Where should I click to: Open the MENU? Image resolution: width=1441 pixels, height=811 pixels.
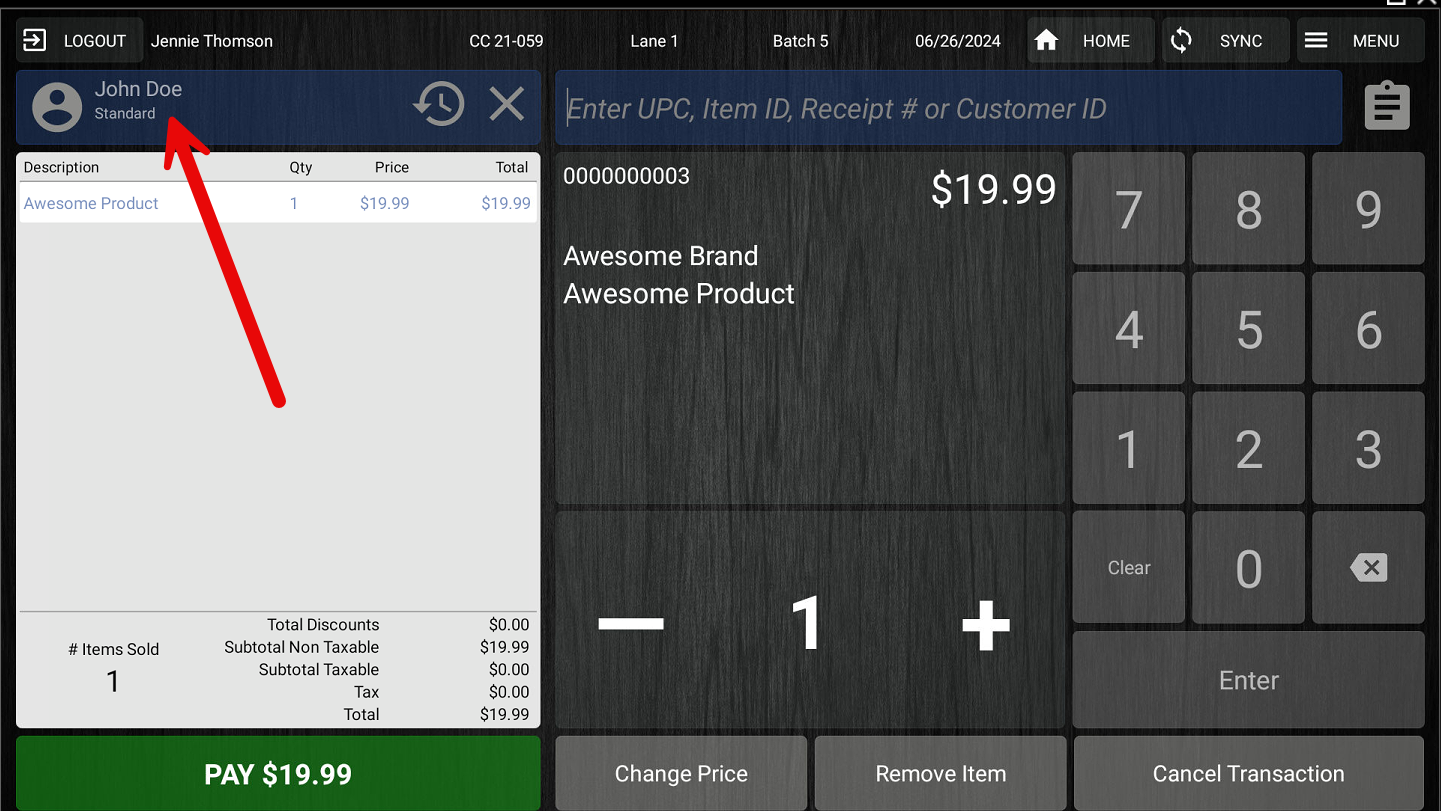1361,41
